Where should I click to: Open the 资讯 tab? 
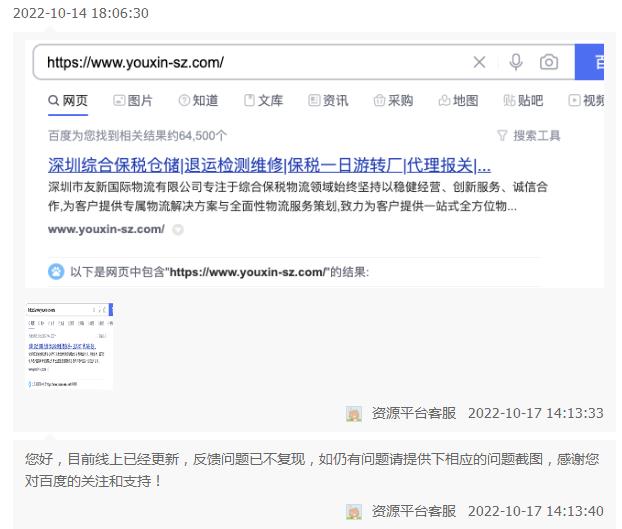point(328,100)
